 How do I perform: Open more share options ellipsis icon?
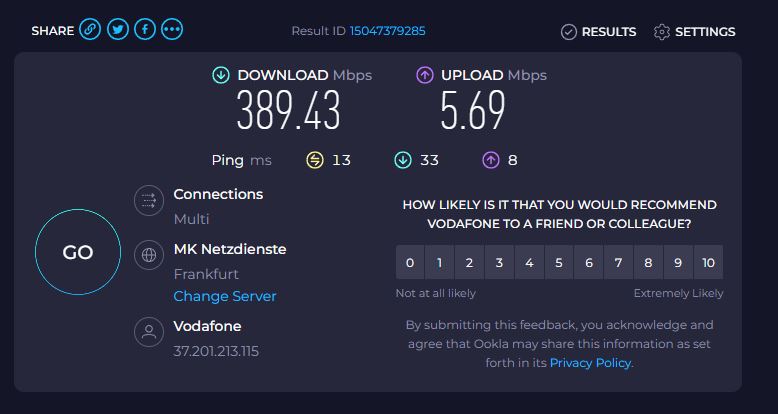(172, 30)
